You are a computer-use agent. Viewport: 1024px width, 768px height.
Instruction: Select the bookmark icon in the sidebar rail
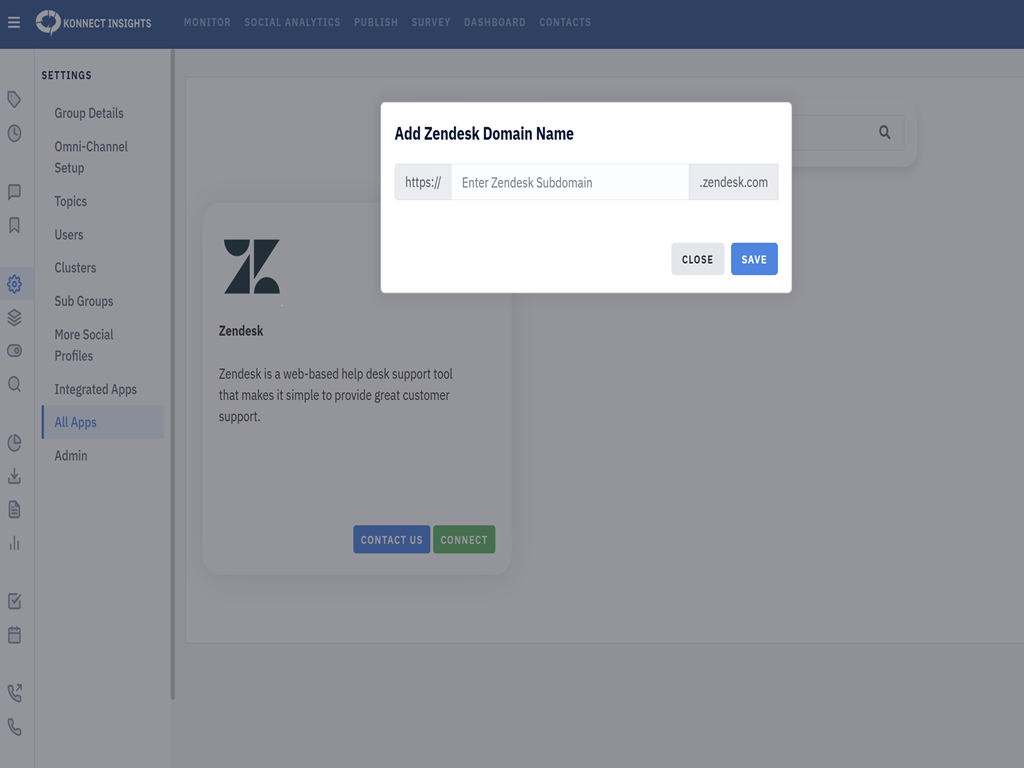coord(14,226)
